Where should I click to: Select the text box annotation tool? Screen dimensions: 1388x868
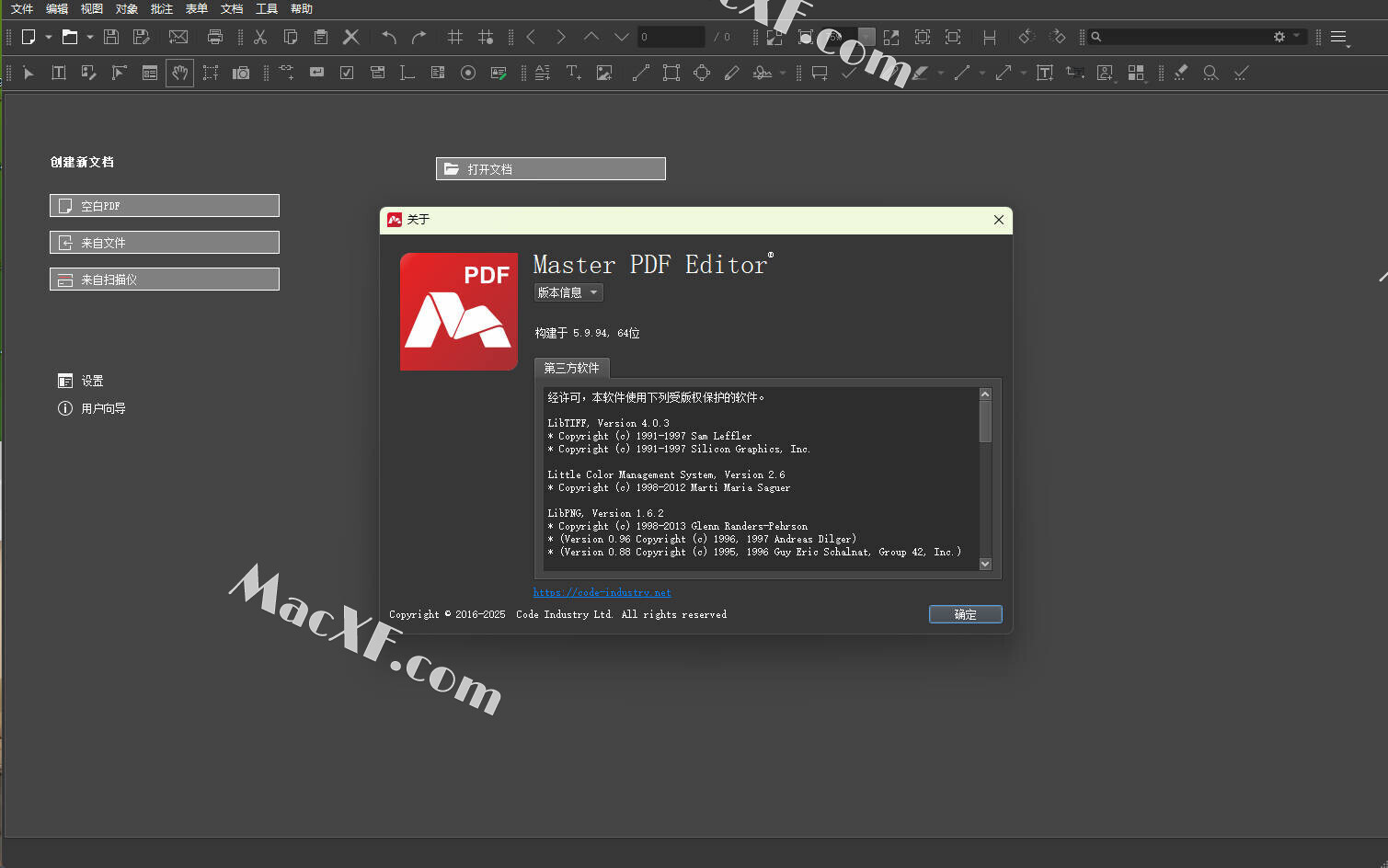click(1045, 73)
